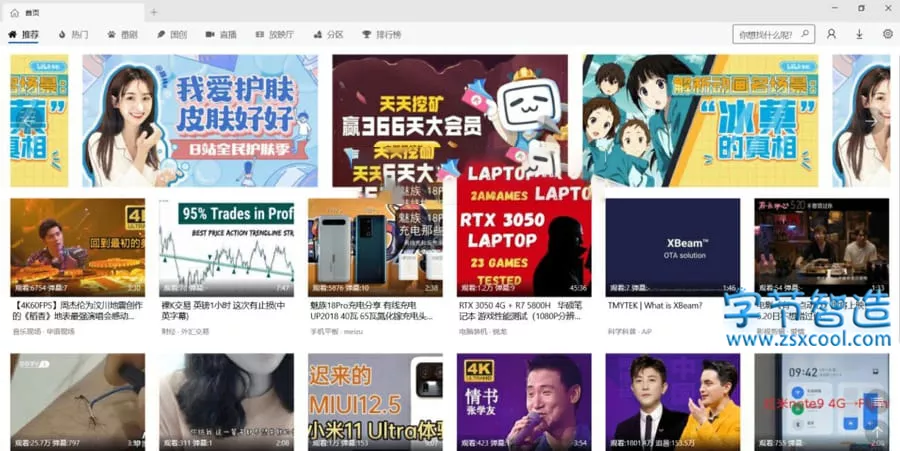Open the 热门 flame section
The height and width of the screenshot is (451, 900).
click(73, 34)
